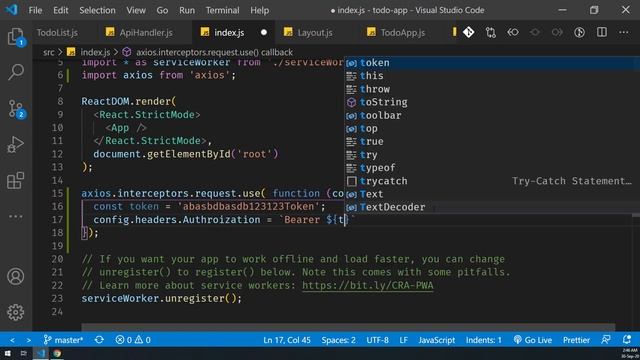Click the feedback icon in status bar
This screenshot has width=640, height=360.
click(606, 340)
